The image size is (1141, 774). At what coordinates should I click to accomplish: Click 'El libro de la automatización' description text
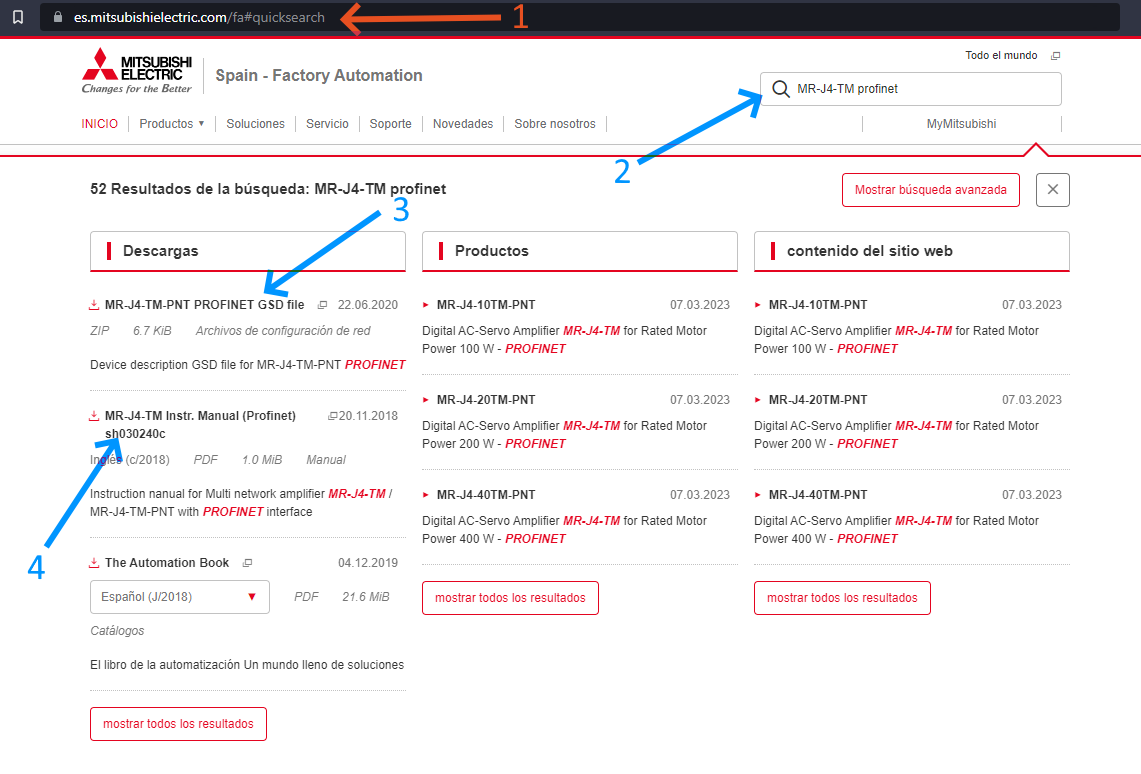pyautogui.click(x=247, y=665)
